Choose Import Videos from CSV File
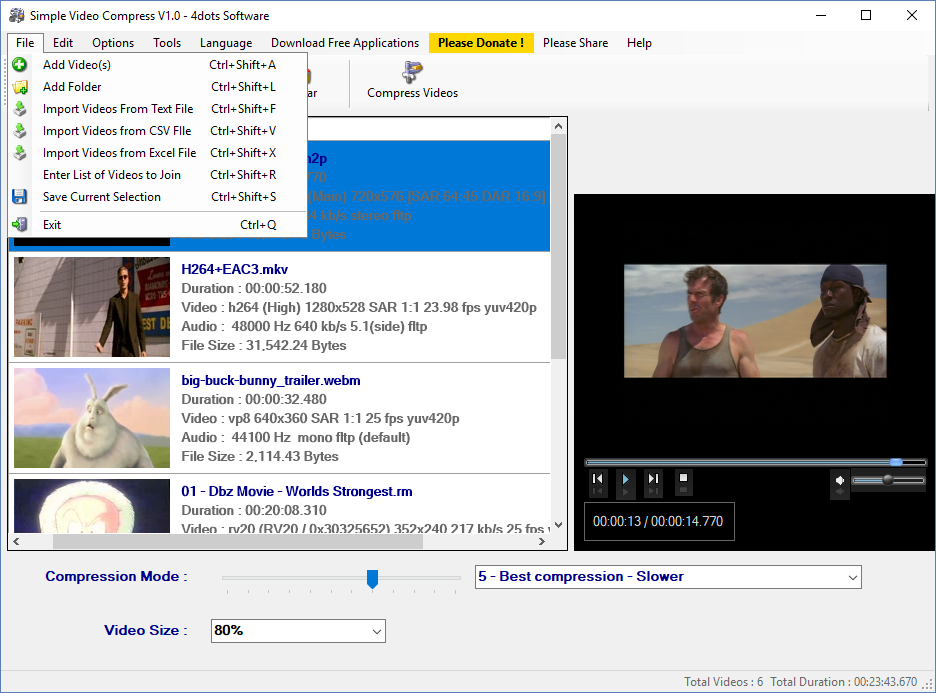 [117, 131]
